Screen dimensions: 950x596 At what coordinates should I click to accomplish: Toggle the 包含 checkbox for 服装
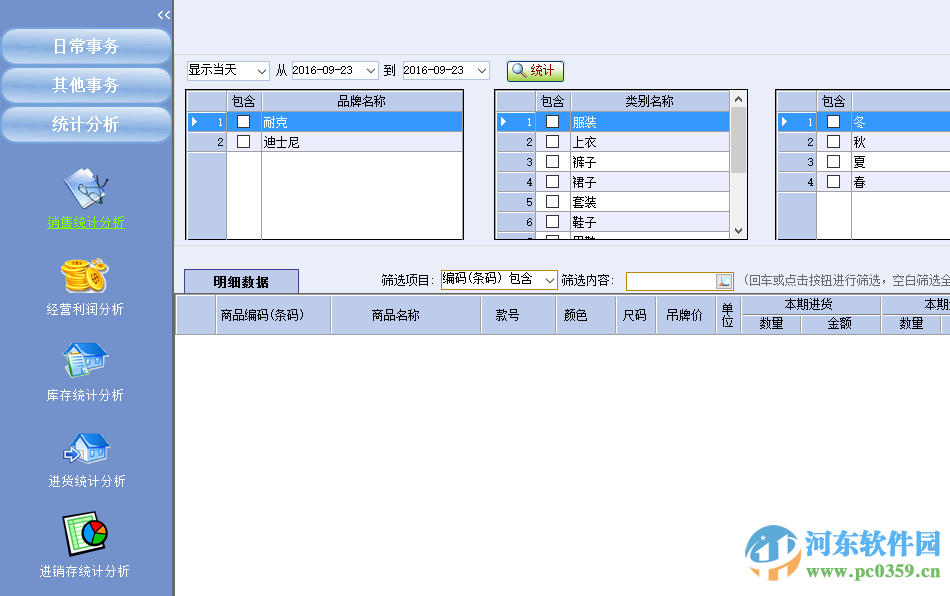coord(553,121)
